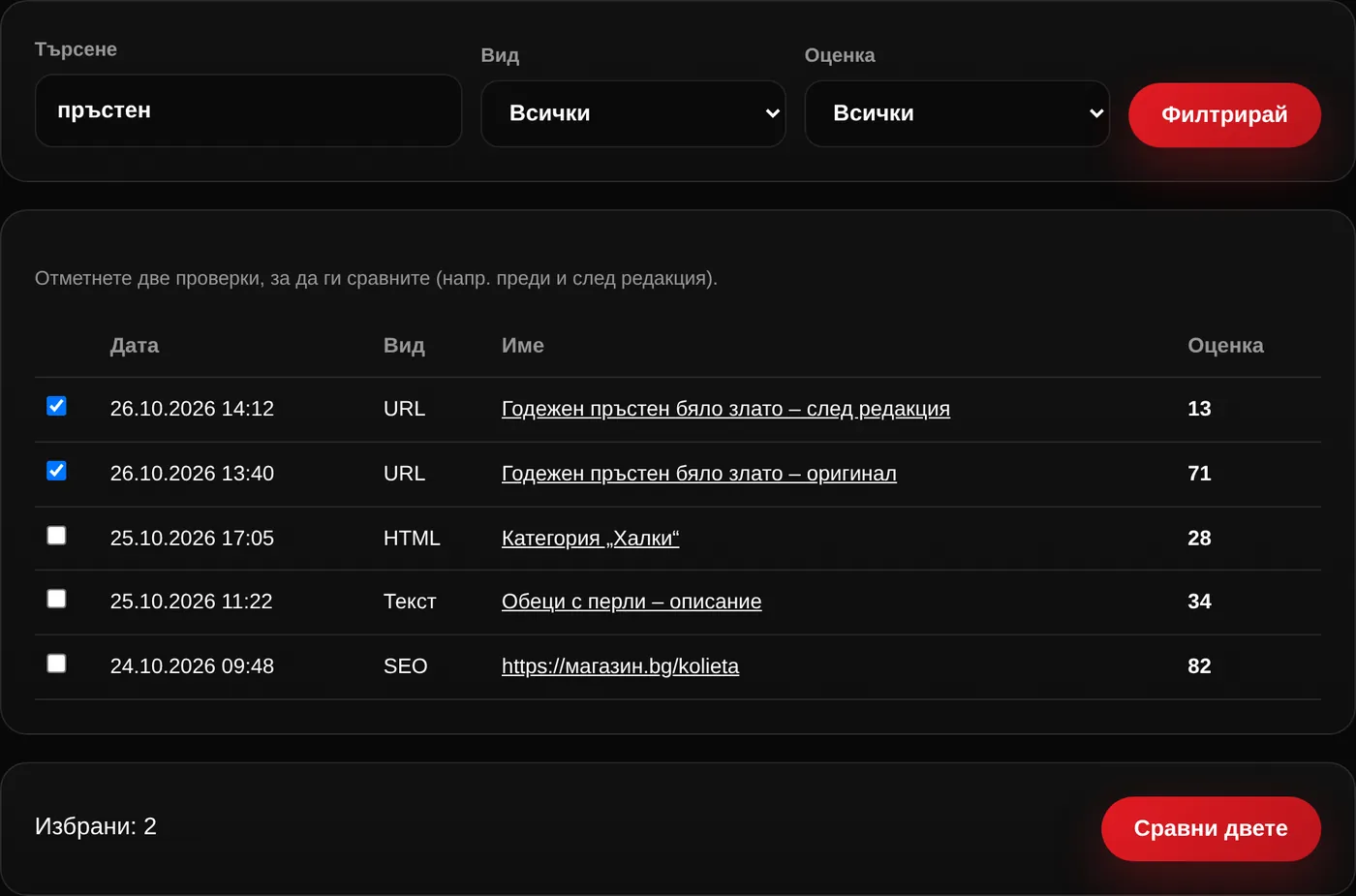Click the HTML type cell

click(x=412, y=539)
